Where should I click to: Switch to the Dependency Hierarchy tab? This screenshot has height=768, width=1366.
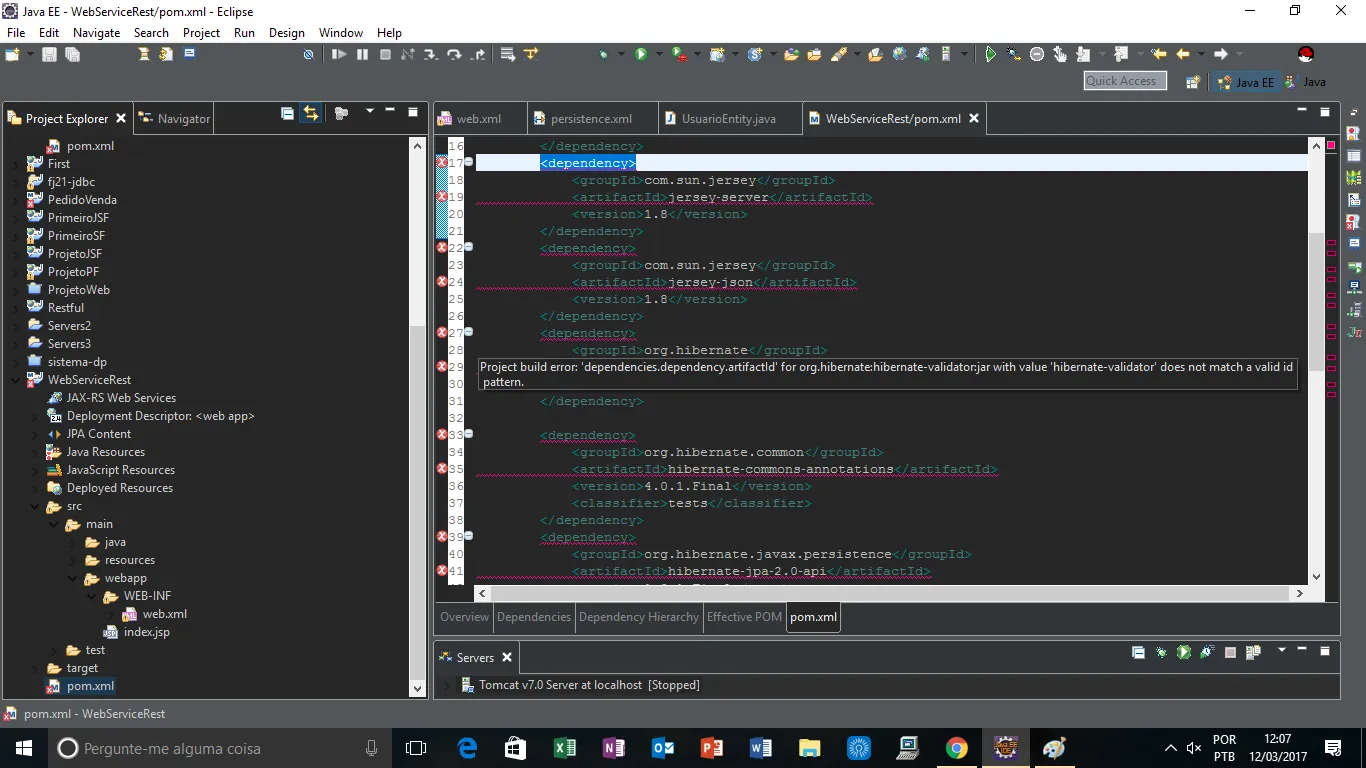click(x=638, y=617)
